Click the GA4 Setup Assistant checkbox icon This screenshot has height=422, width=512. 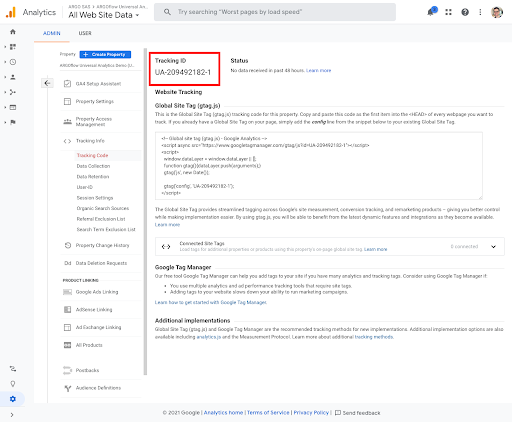pyautogui.click(x=67, y=84)
